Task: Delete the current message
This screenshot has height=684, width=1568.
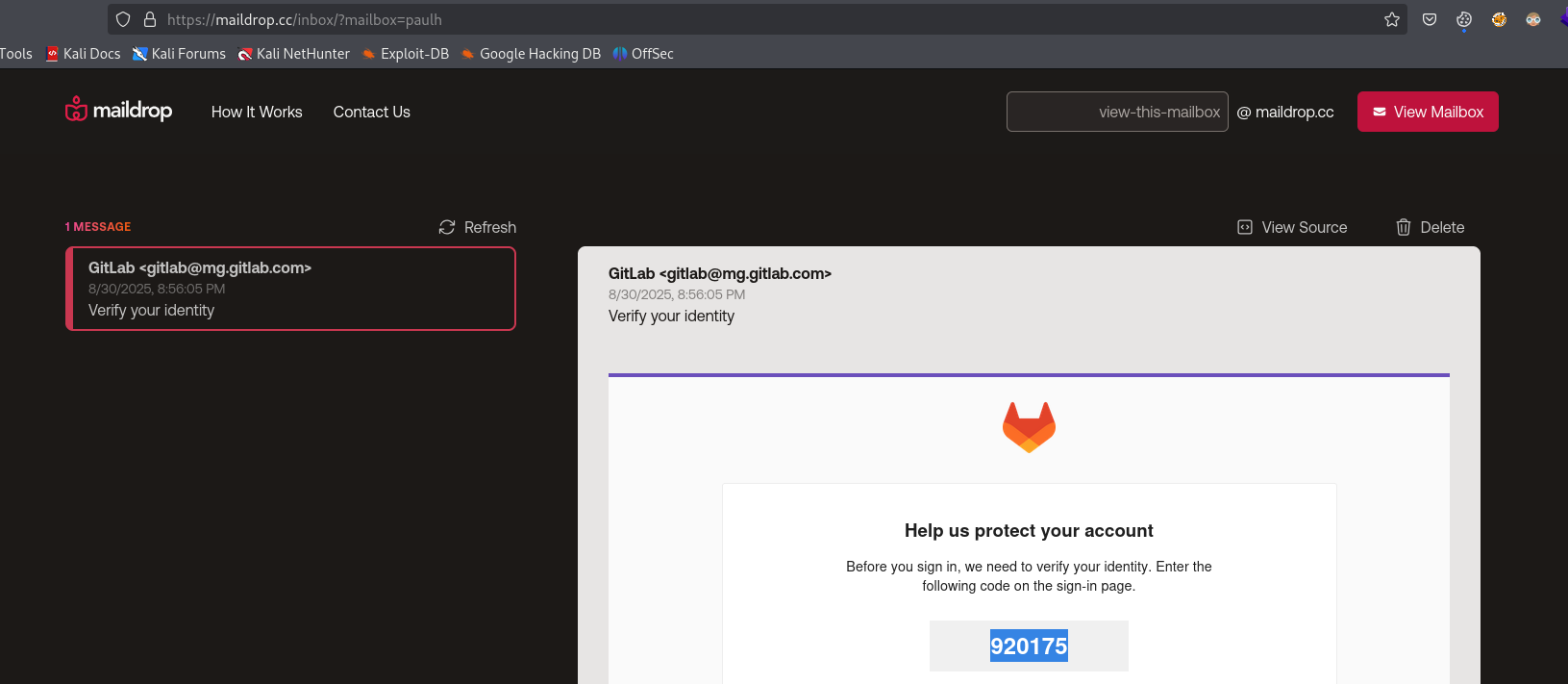Action: pyautogui.click(x=1430, y=227)
